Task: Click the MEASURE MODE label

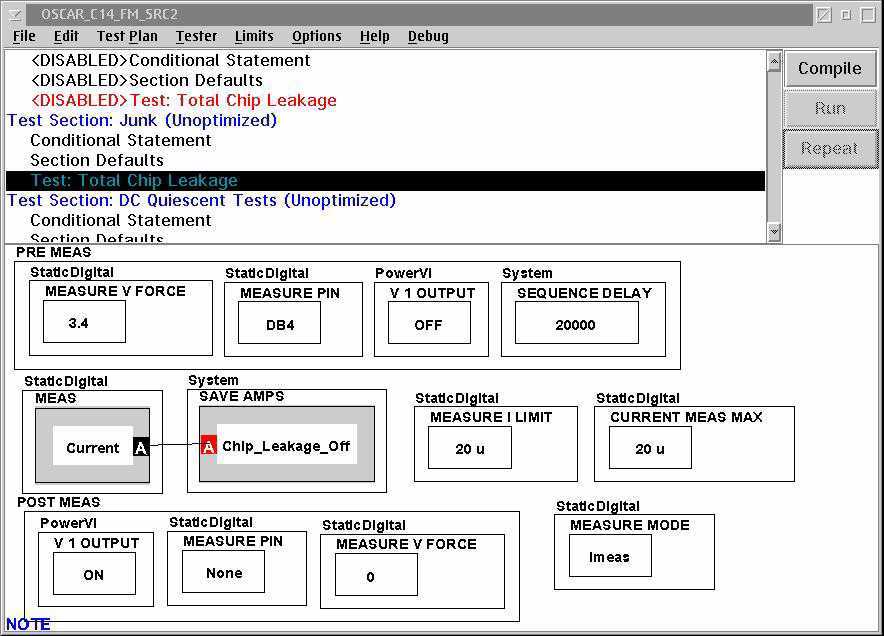Action: coord(630,525)
